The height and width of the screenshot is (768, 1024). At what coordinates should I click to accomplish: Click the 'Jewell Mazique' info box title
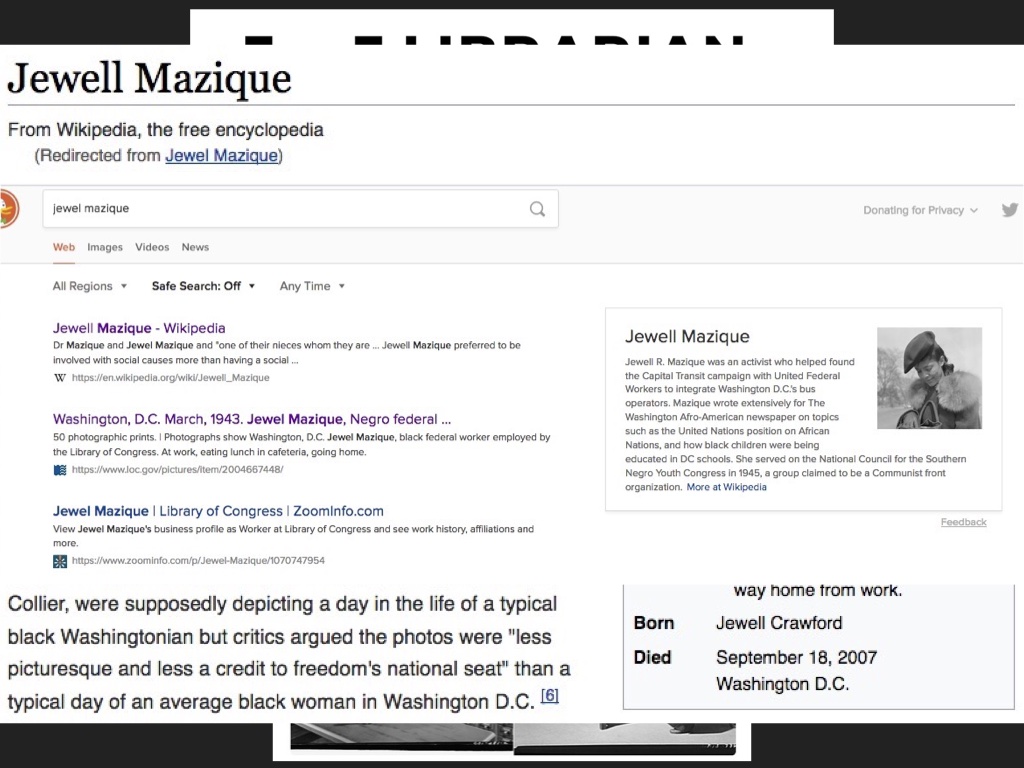687,336
